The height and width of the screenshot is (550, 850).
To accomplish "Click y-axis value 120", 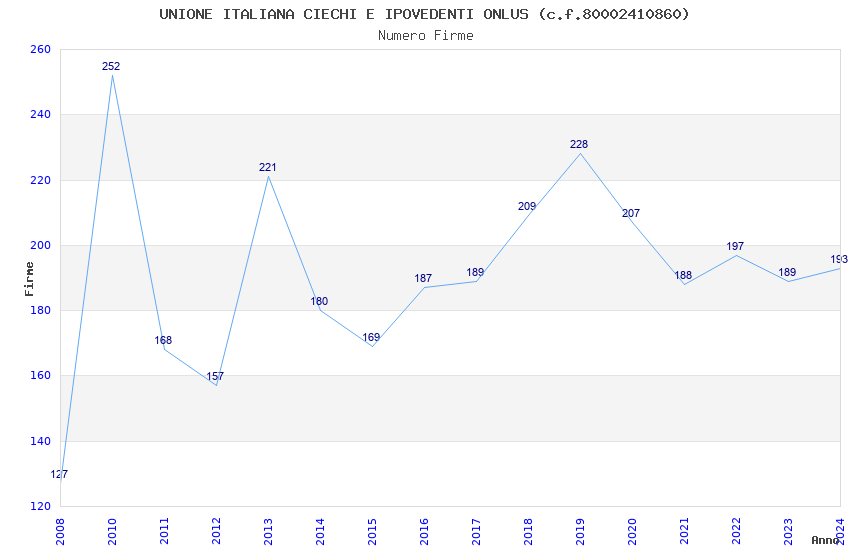I will coord(41,507).
